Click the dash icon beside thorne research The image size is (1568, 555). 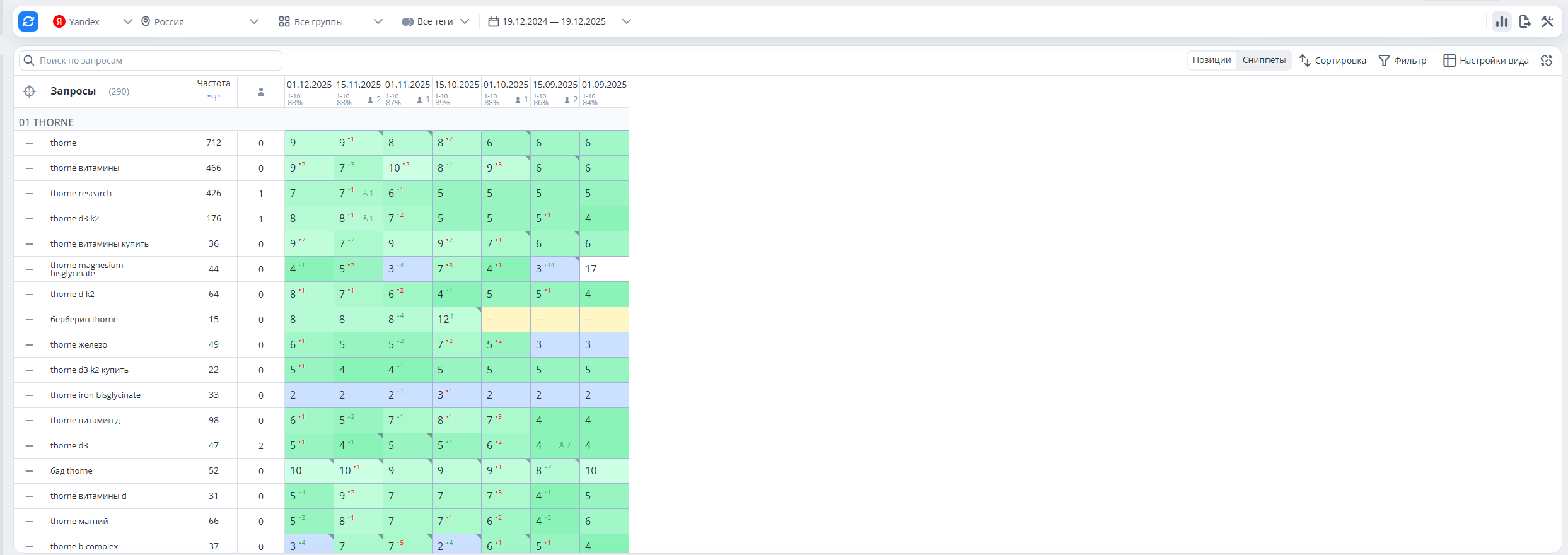pyautogui.click(x=30, y=194)
